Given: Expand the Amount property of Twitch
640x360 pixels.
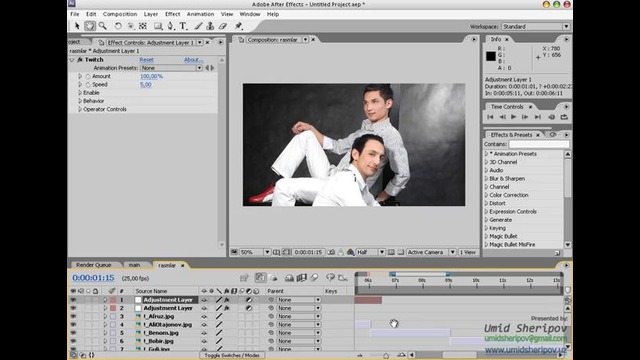Looking at the screenshot, I should coord(80,76).
